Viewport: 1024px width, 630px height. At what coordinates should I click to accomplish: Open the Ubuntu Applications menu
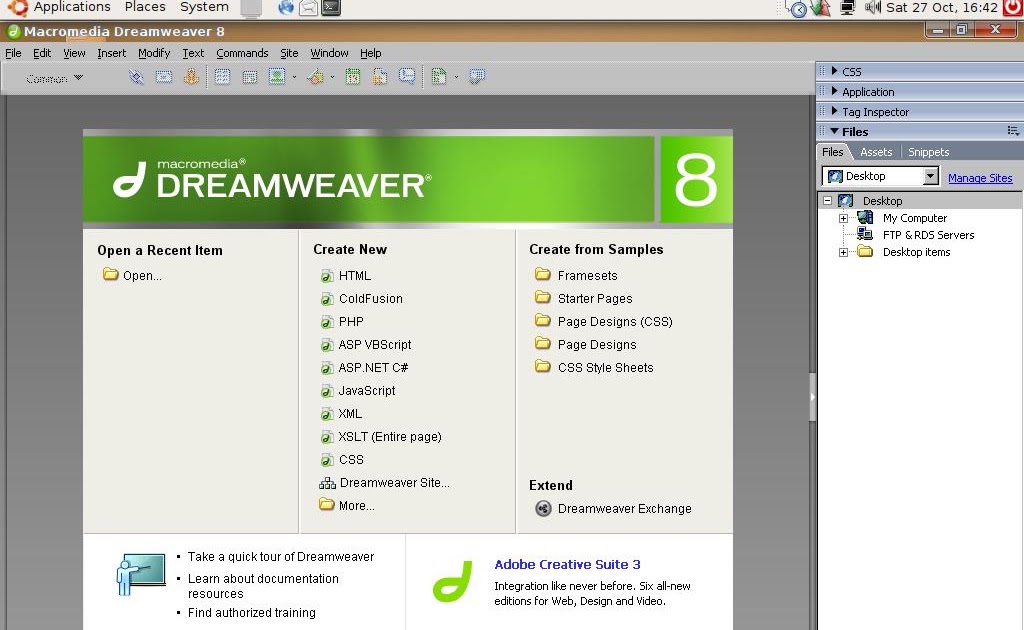click(72, 7)
